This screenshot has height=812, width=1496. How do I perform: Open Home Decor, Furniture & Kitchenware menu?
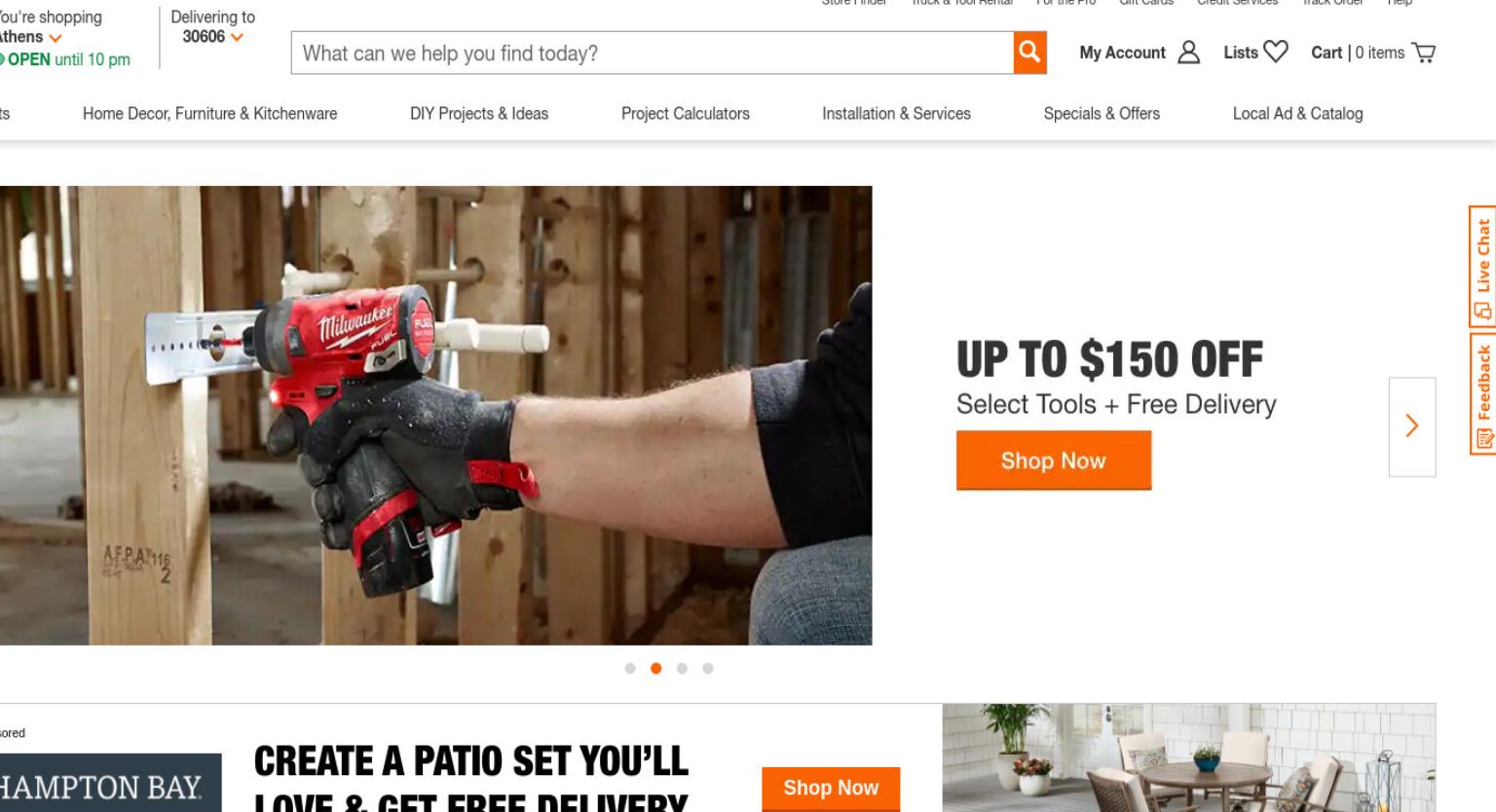pyautogui.click(x=209, y=114)
